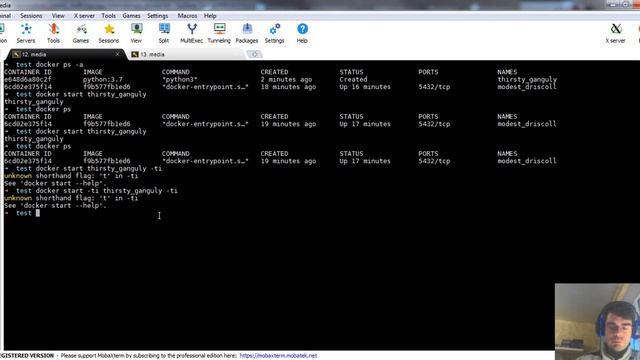
Task: Open the Tunneling icon
Action: tap(219, 33)
